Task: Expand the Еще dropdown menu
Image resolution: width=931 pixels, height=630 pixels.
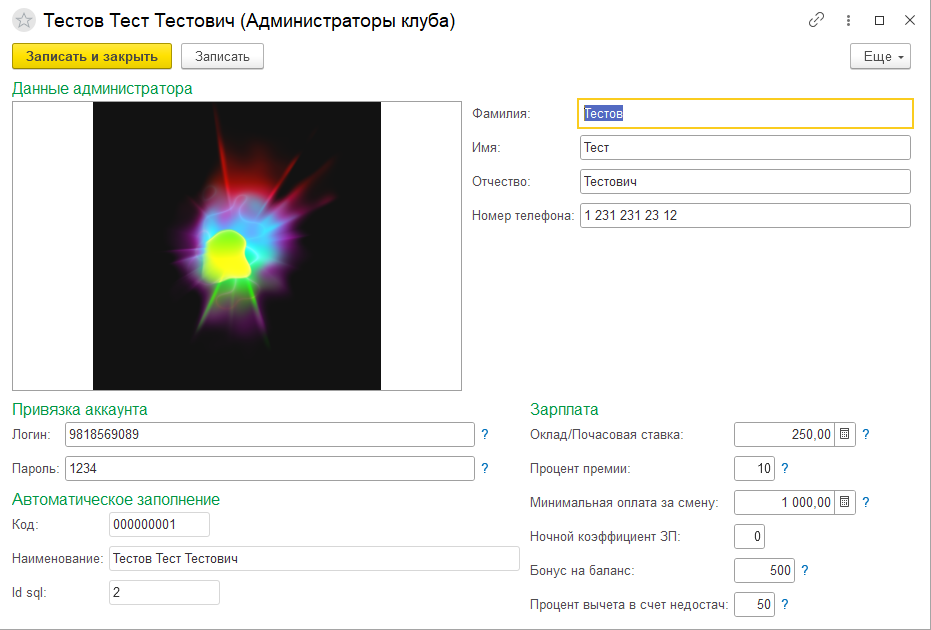Action: coord(881,56)
